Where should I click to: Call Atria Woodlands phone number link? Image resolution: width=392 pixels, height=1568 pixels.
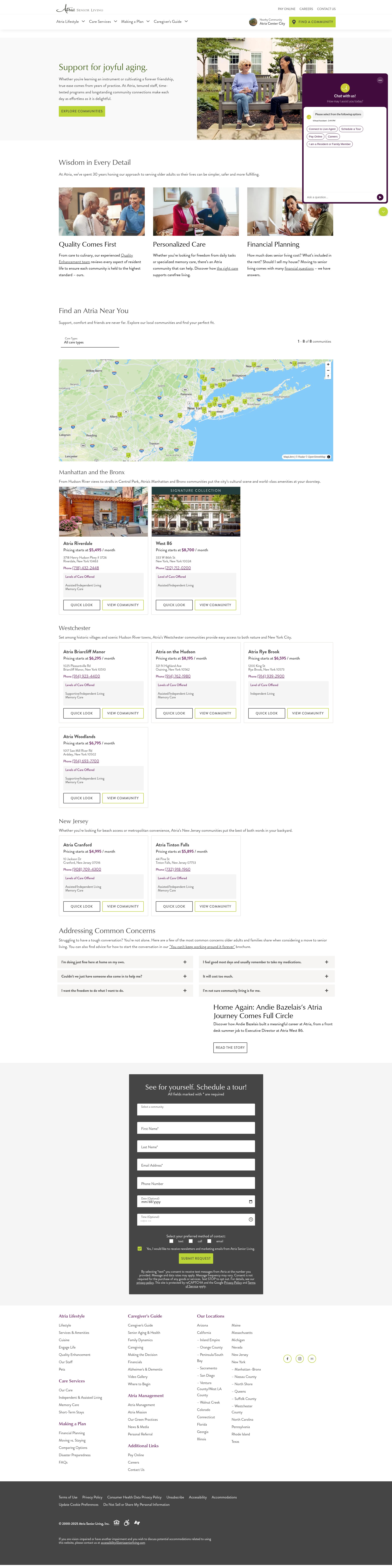(x=85, y=761)
